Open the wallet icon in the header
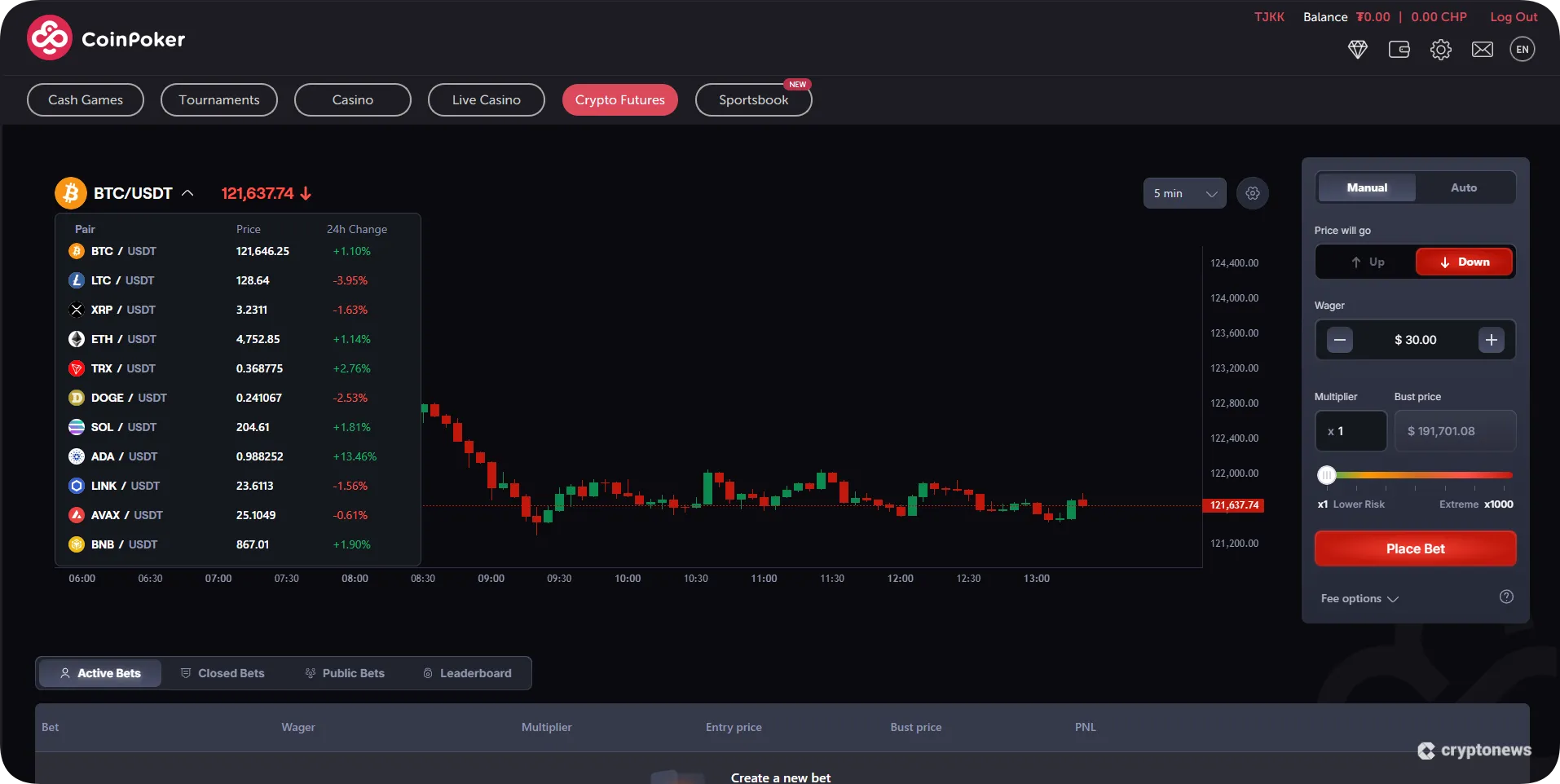 pyautogui.click(x=1399, y=49)
